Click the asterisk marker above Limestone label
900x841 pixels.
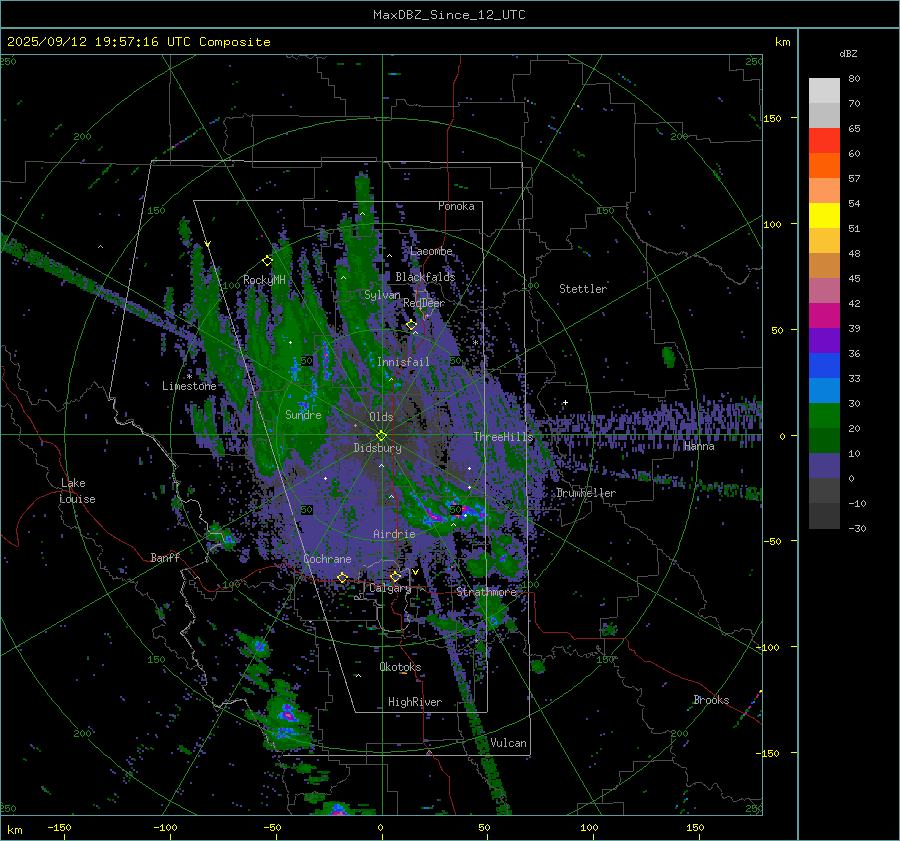189,377
